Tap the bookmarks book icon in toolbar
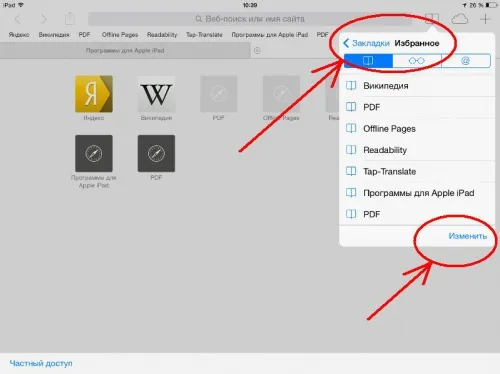 point(432,19)
